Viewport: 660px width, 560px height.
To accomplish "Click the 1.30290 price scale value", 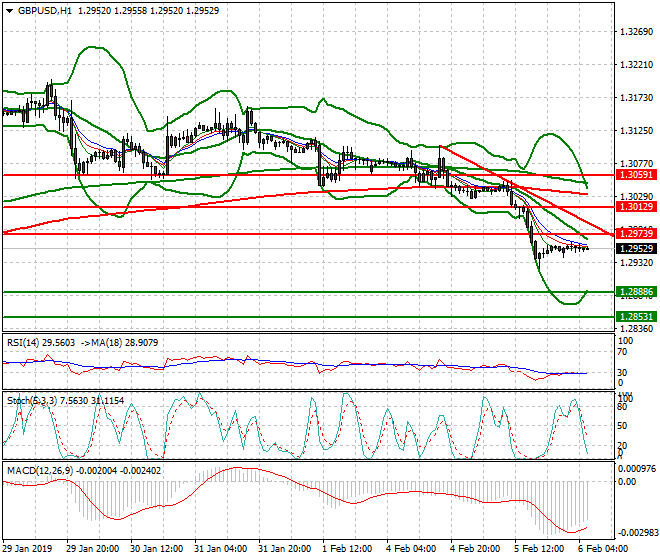I will pos(637,197).
